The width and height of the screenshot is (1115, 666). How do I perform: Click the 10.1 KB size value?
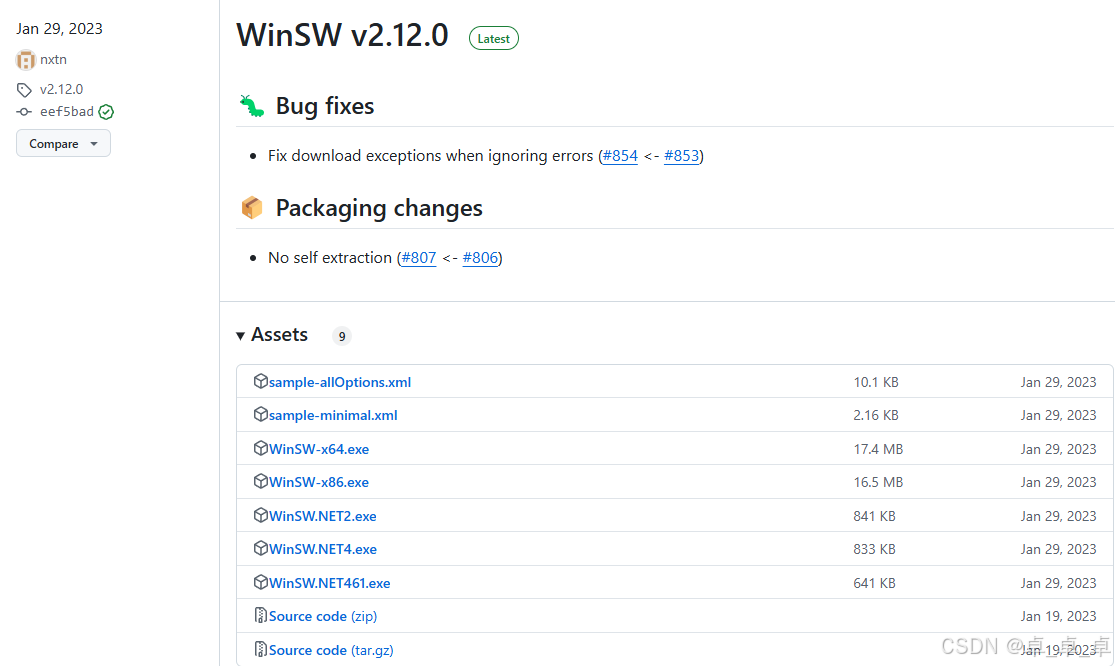pyautogui.click(x=876, y=382)
